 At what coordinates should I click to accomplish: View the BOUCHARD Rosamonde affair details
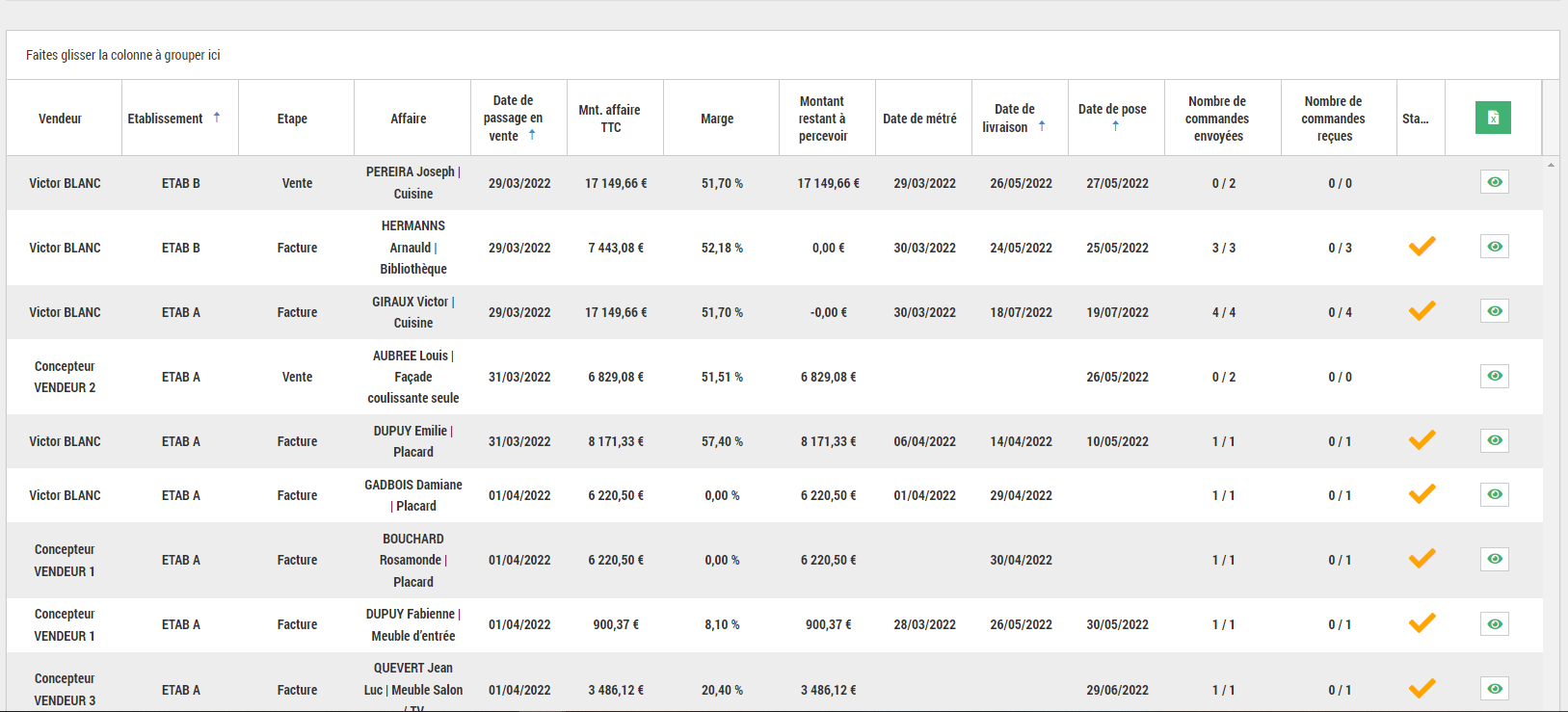1494,559
